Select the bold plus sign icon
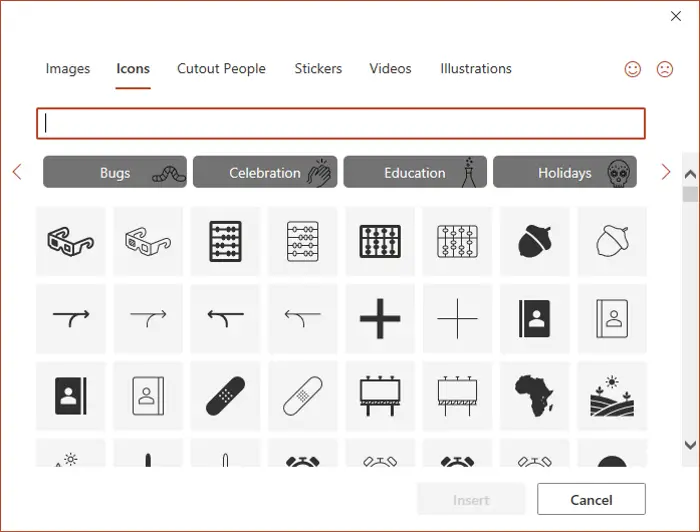This screenshot has height=532, width=700. 380,319
